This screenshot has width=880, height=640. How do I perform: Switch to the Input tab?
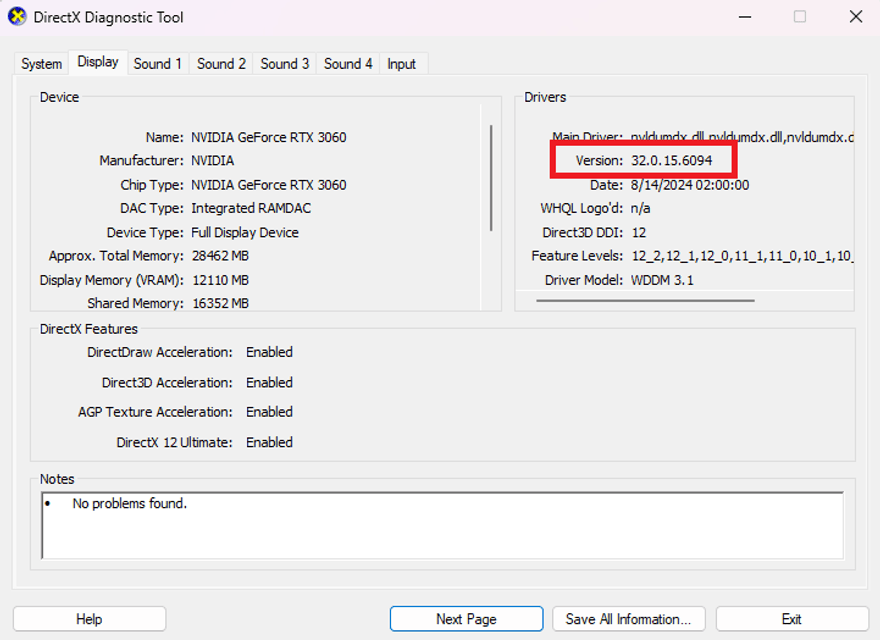click(402, 63)
